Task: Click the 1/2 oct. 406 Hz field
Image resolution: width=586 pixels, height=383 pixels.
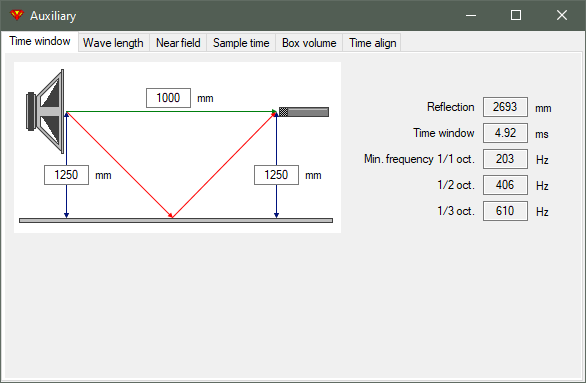Action: tap(505, 185)
